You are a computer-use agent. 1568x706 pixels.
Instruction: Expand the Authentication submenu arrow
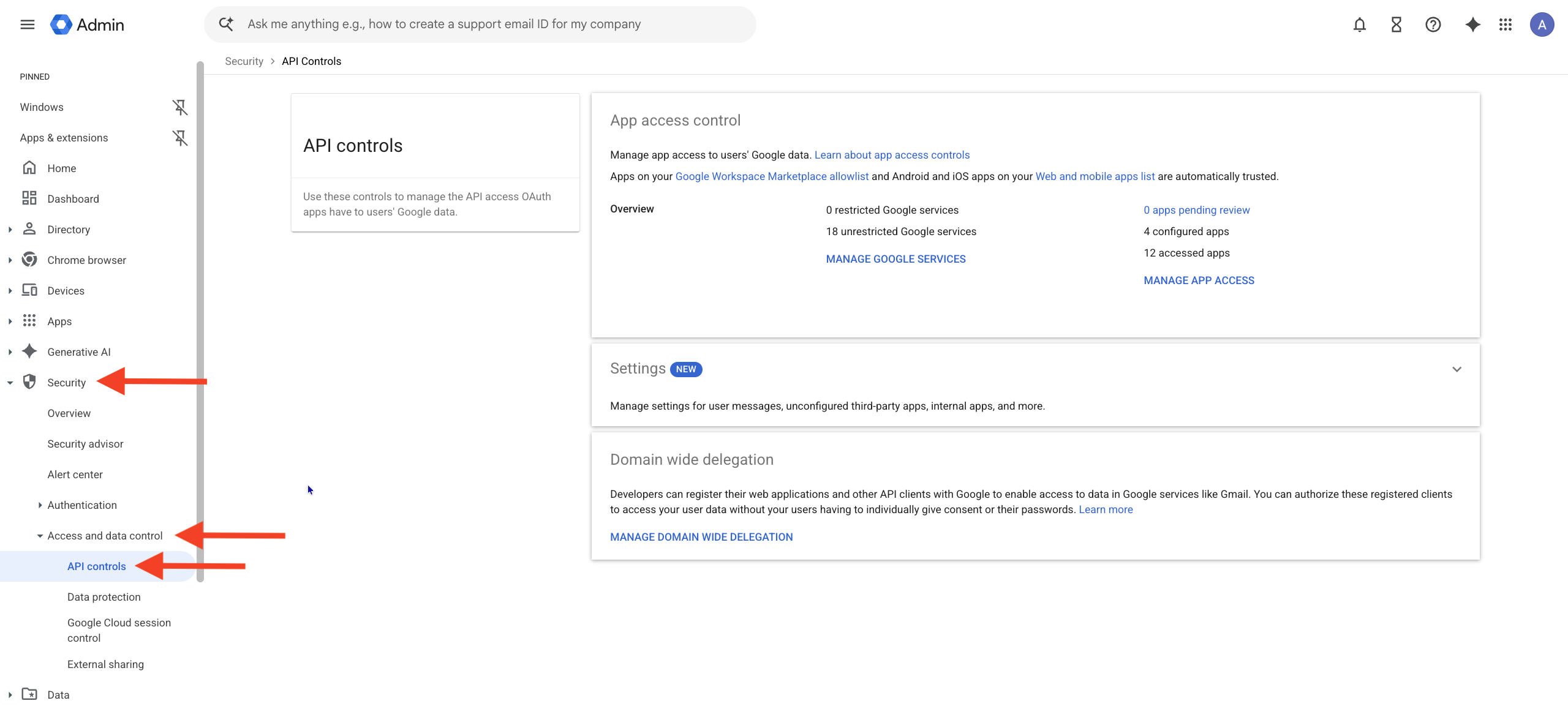(40, 505)
